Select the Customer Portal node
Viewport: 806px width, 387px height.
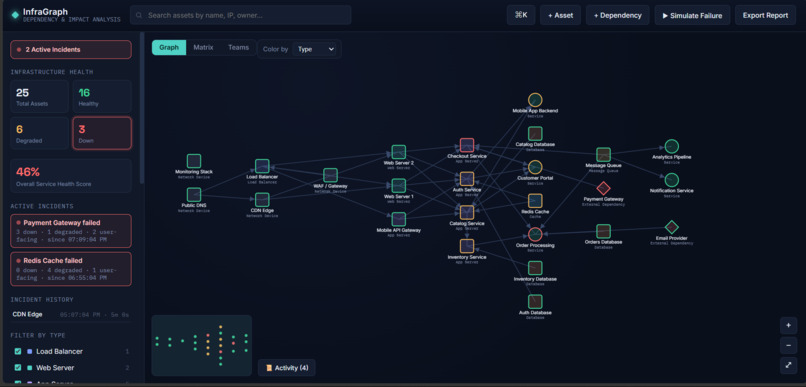[535, 167]
